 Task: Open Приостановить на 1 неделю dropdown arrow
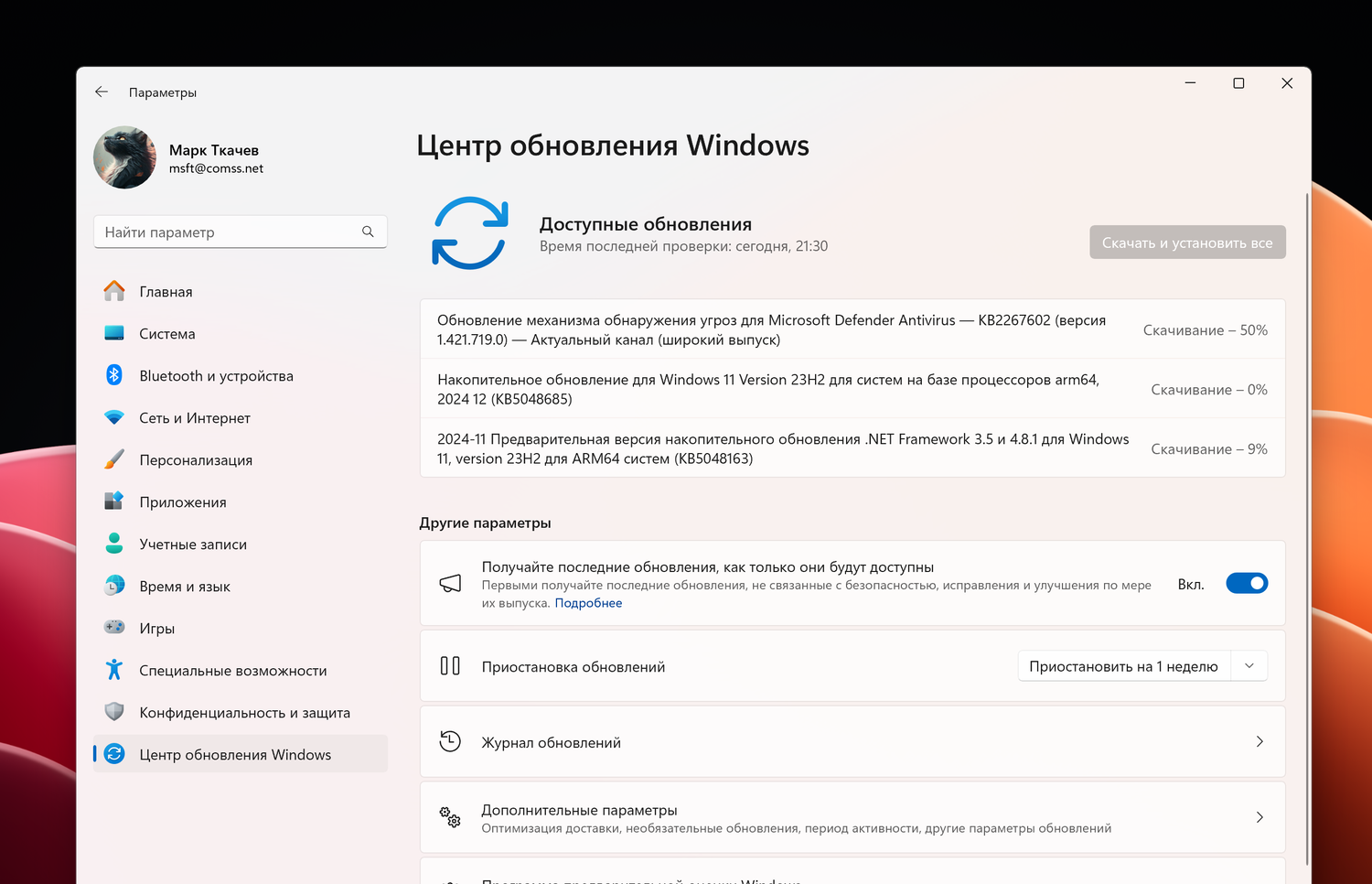pos(1249,666)
